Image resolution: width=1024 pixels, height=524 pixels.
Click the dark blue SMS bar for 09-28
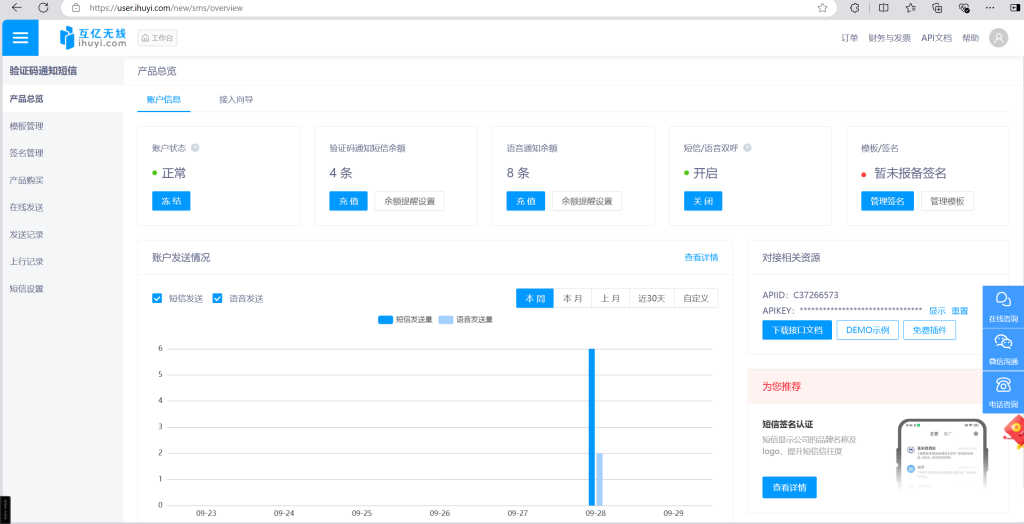coord(592,427)
